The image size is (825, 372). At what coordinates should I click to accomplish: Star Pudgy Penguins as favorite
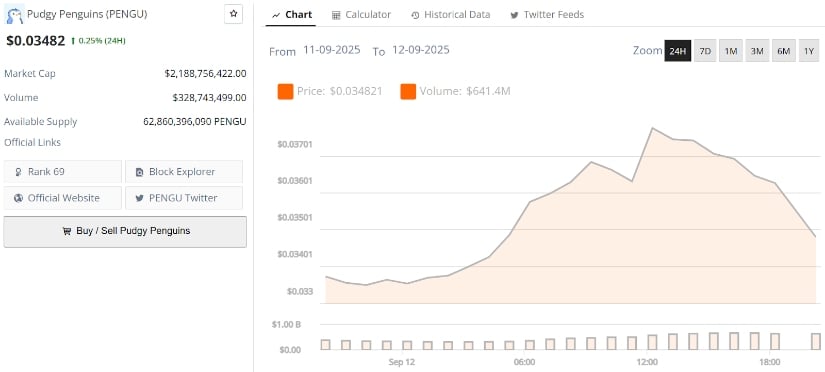[x=234, y=14]
